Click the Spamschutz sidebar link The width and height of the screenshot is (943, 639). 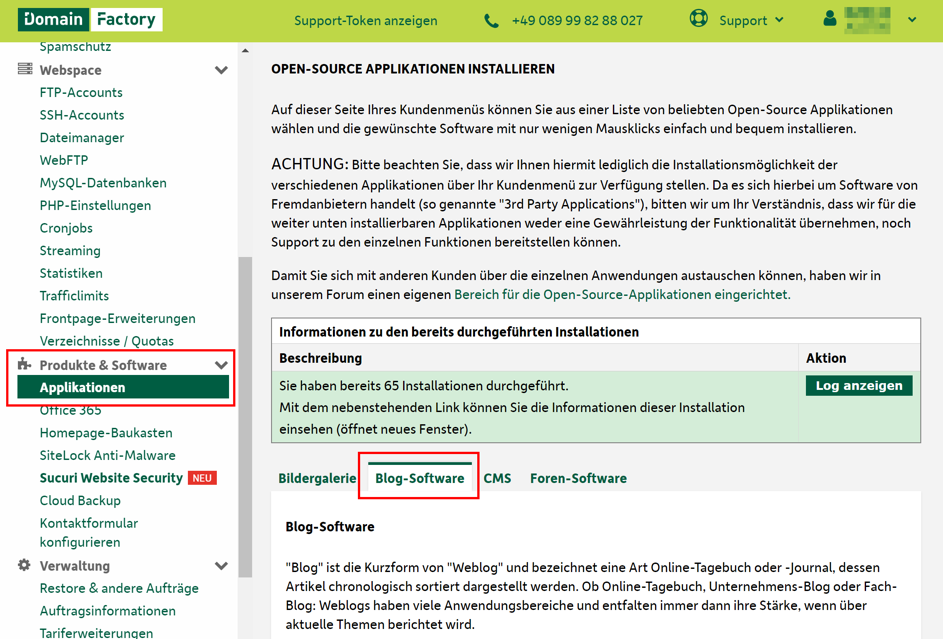75,46
